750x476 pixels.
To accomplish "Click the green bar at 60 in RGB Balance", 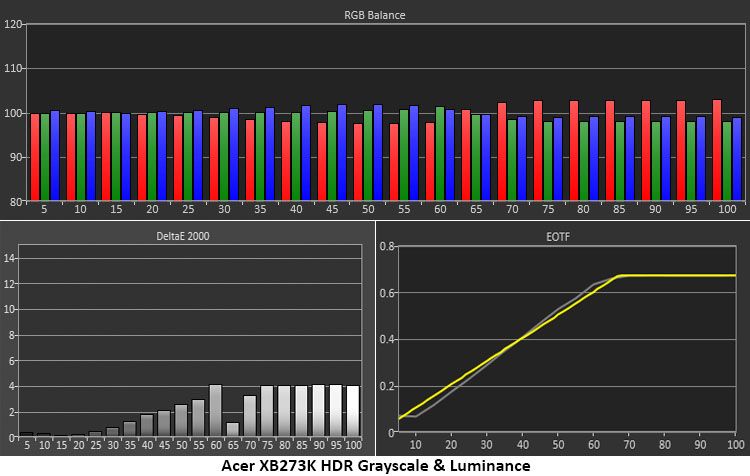I will coord(440,153).
